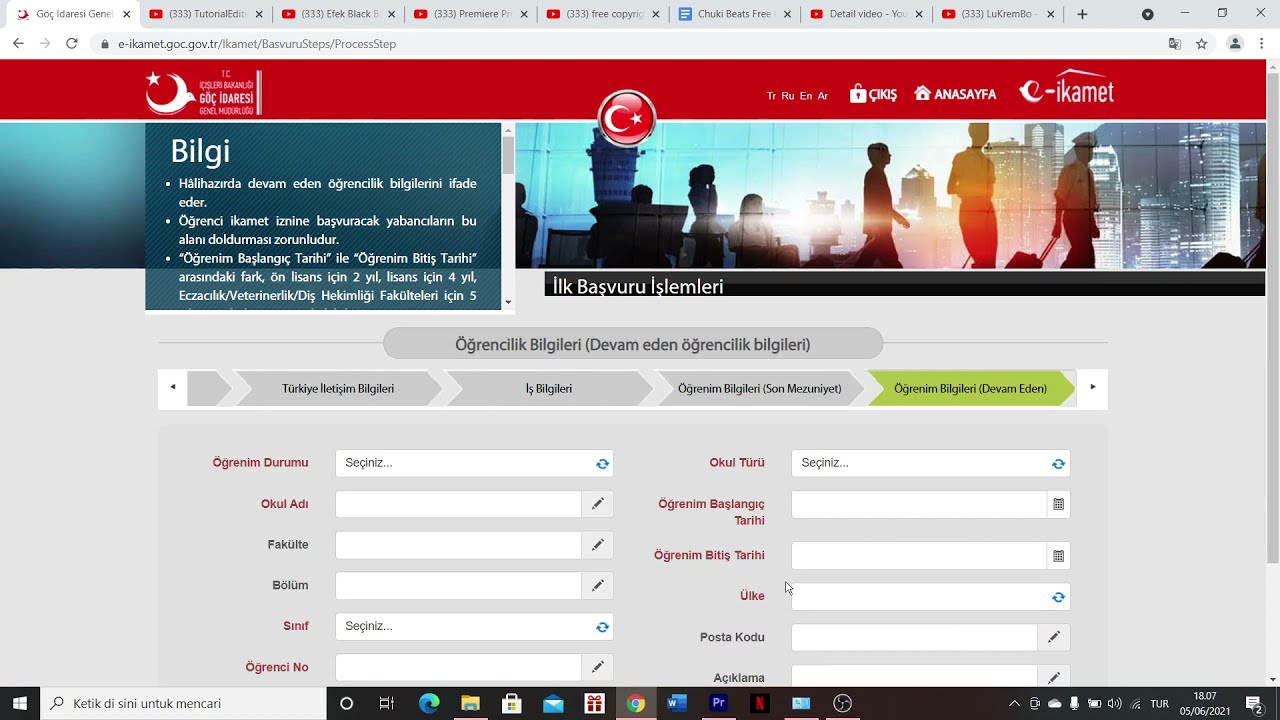
Task: Open Okul Türü dropdown
Action: tap(930, 463)
